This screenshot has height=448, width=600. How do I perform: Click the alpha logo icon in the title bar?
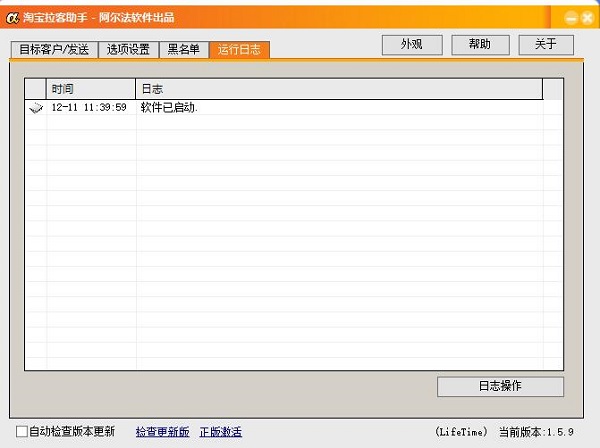coord(12,18)
